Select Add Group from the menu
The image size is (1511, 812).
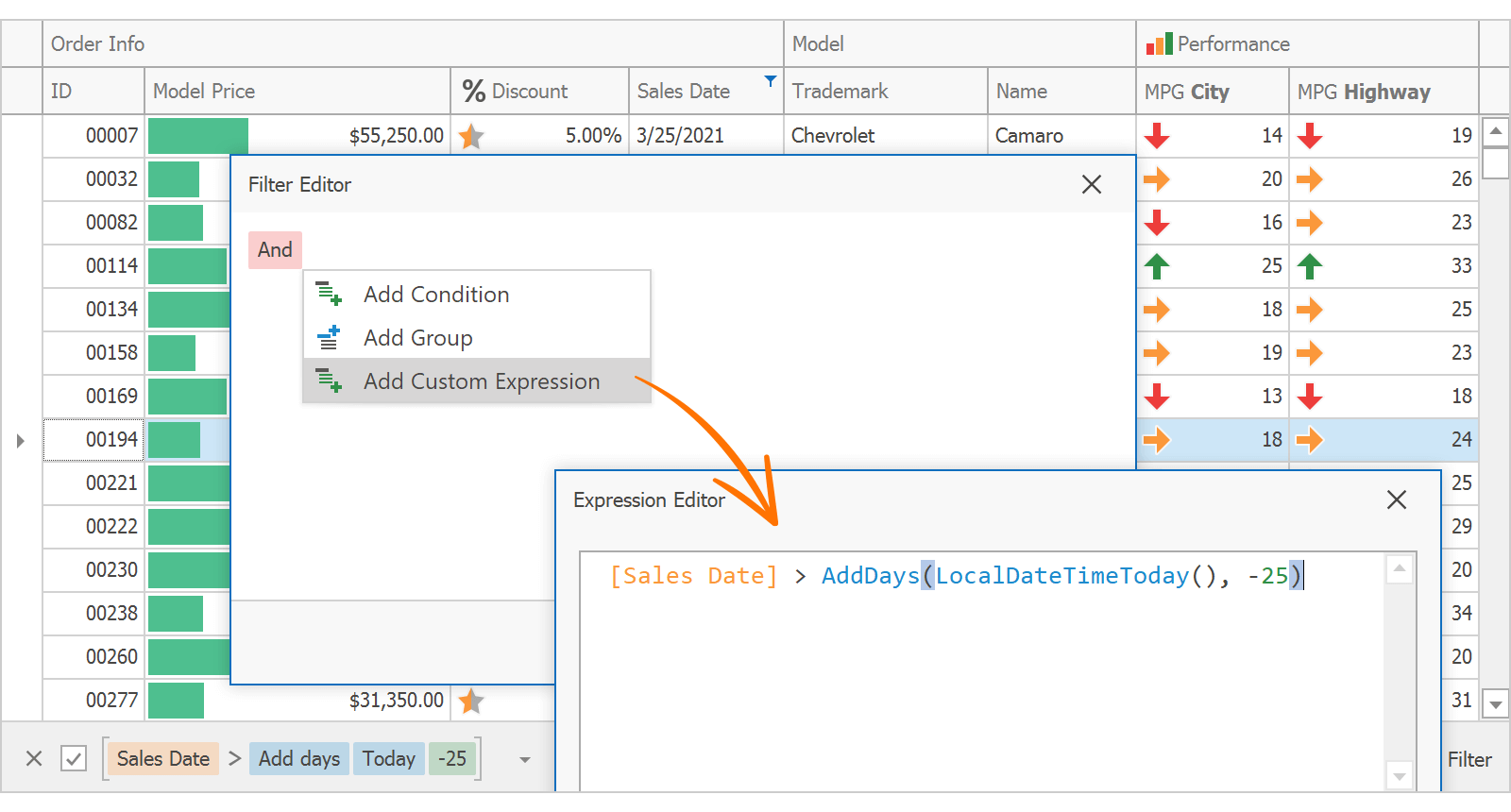tap(477, 337)
